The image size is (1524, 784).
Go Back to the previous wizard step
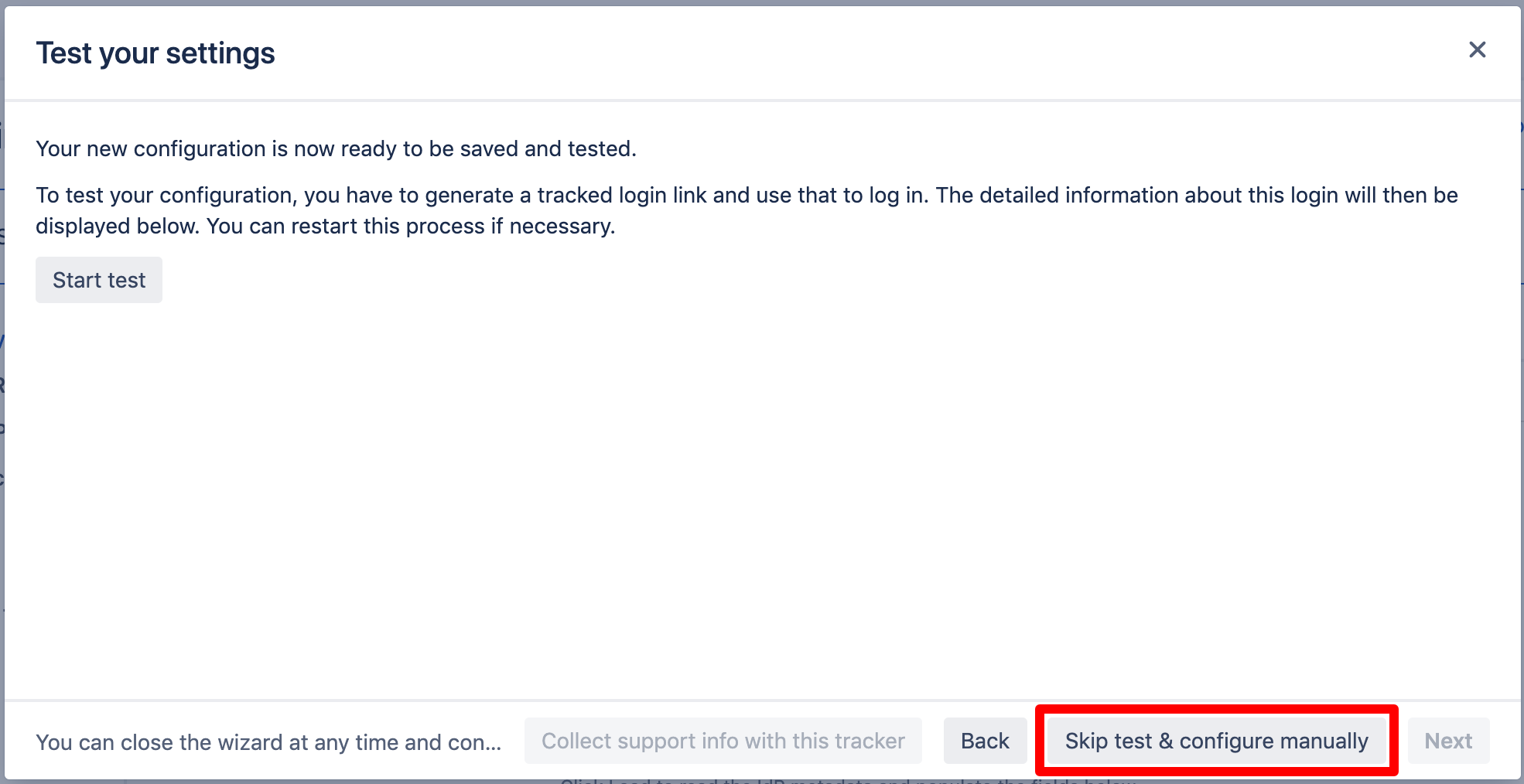point(985,741)
